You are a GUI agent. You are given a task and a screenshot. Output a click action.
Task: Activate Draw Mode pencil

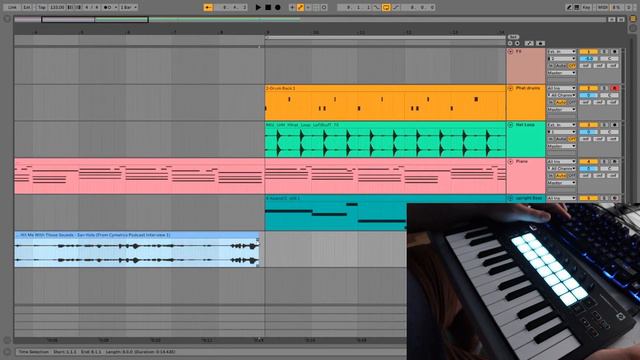tap(569, 7)
